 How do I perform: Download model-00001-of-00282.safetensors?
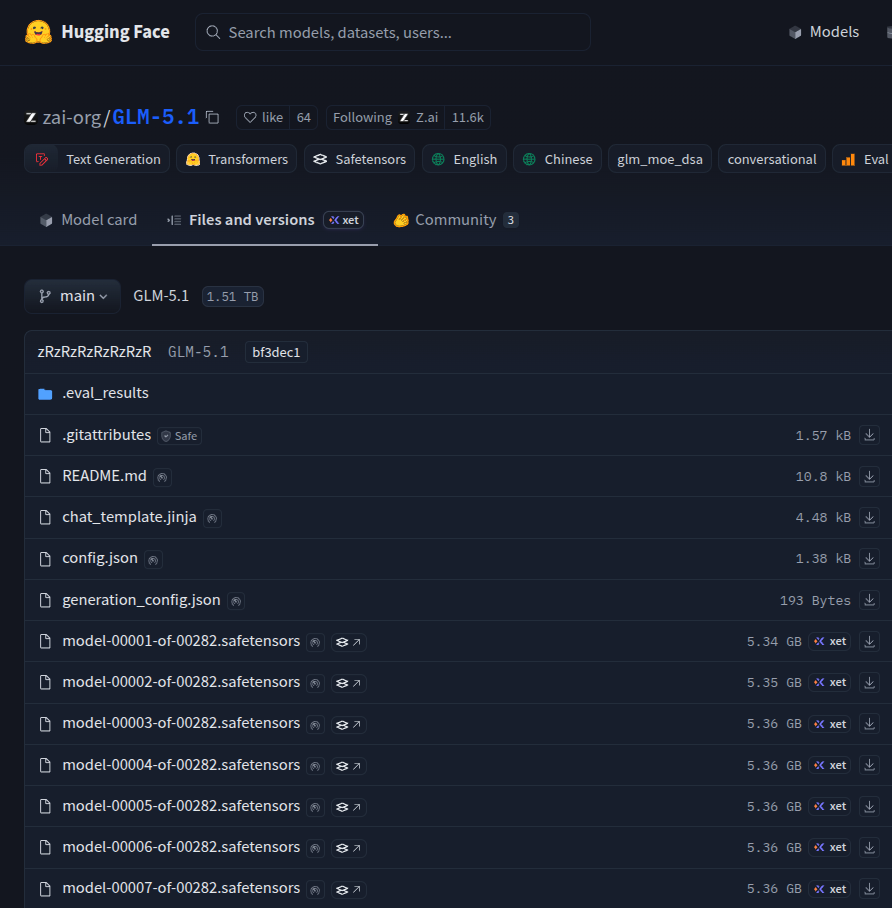click(x=869, y=642)
